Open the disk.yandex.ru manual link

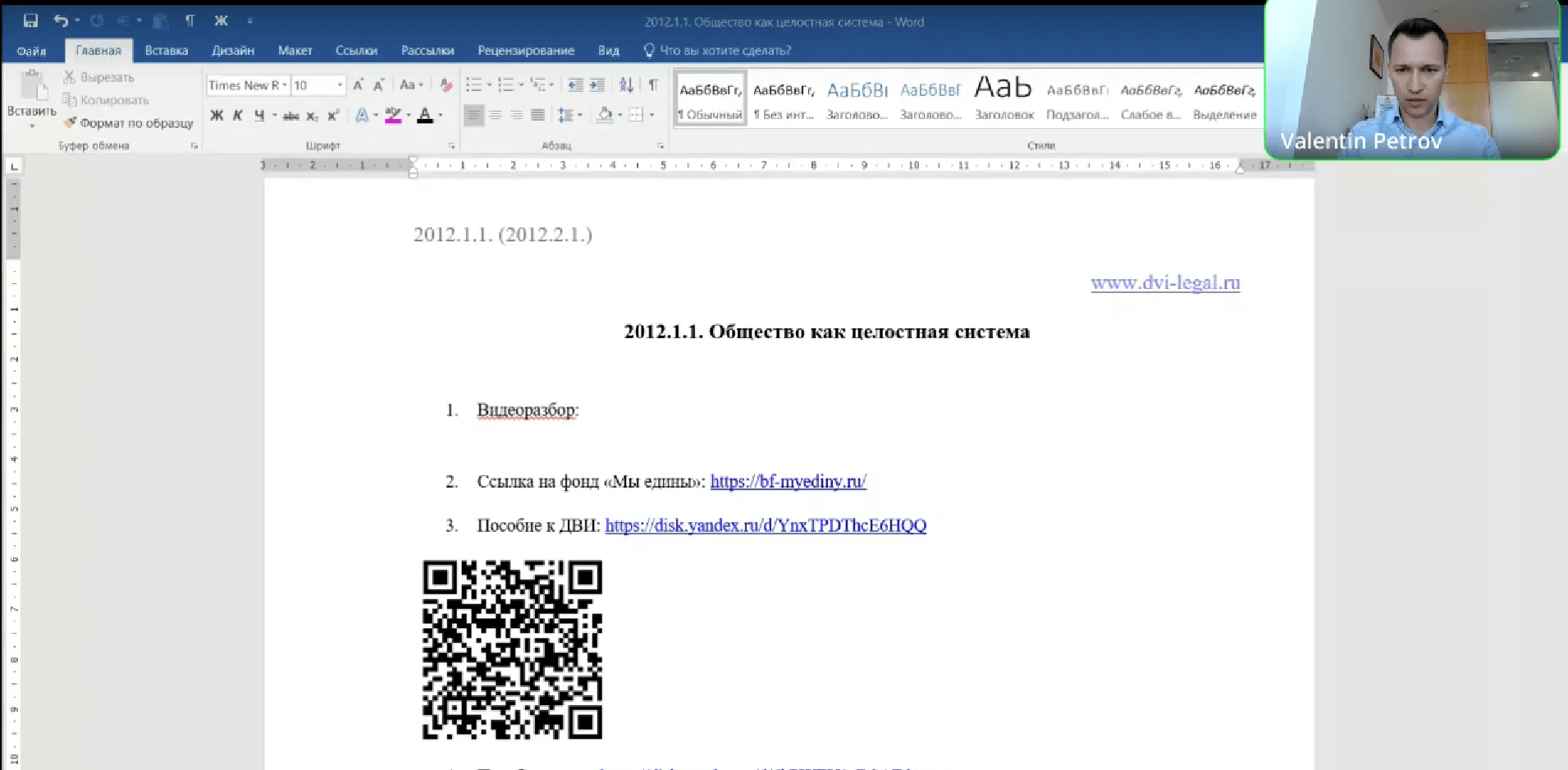pos(766,525)
